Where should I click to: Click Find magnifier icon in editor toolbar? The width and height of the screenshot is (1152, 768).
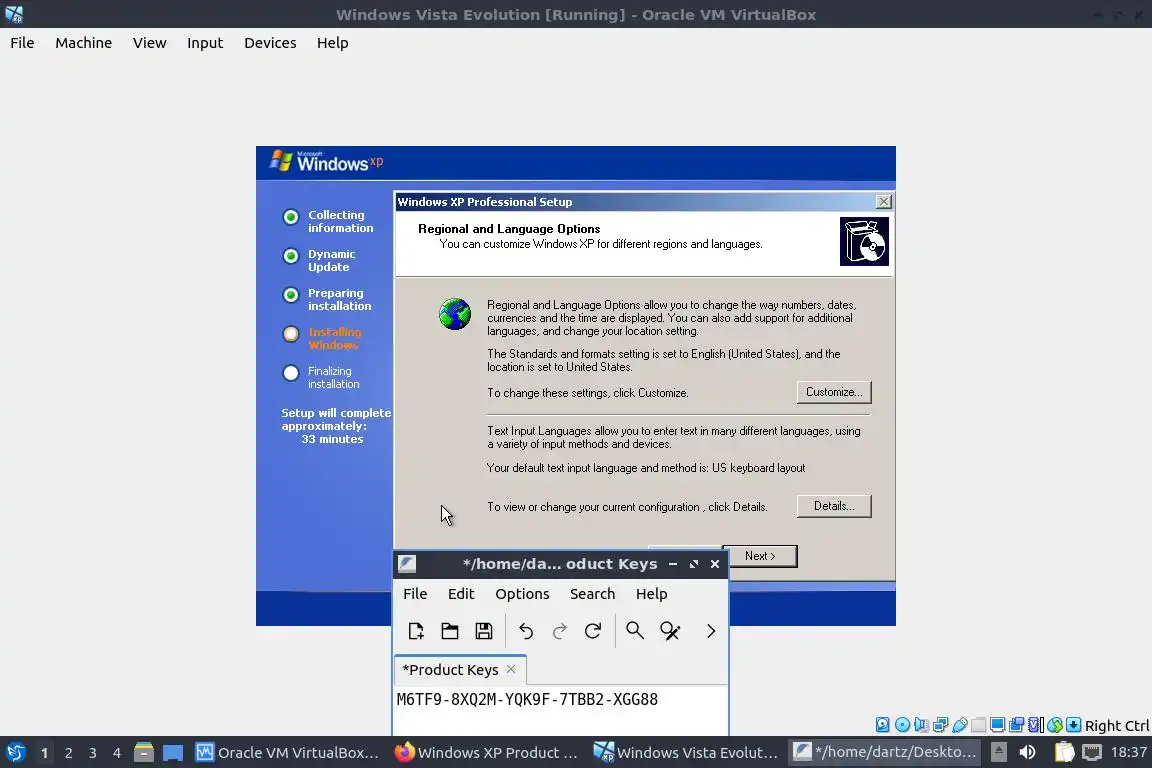click(x=635, y=631)
